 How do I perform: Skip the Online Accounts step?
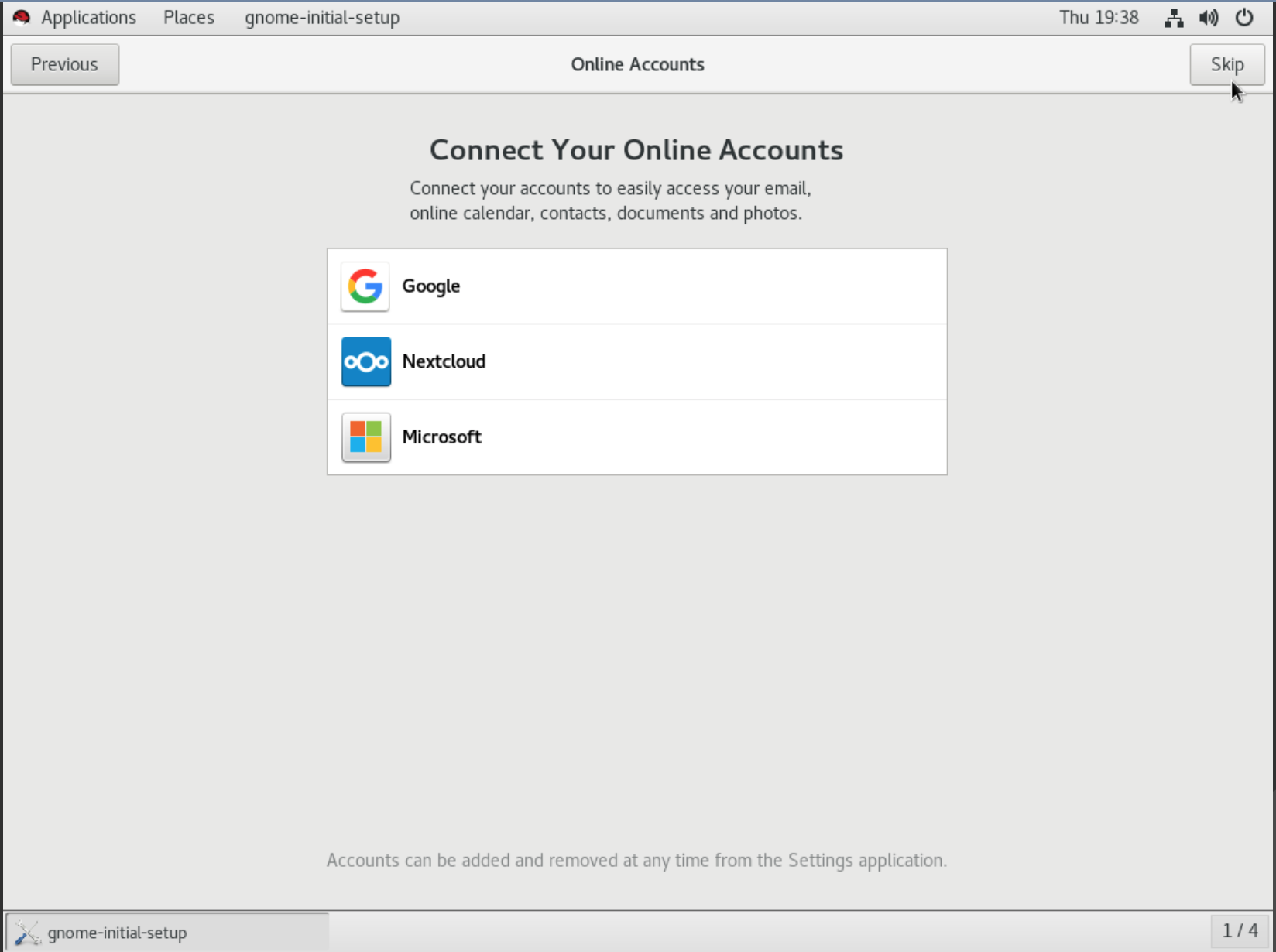coord(1227,64)
